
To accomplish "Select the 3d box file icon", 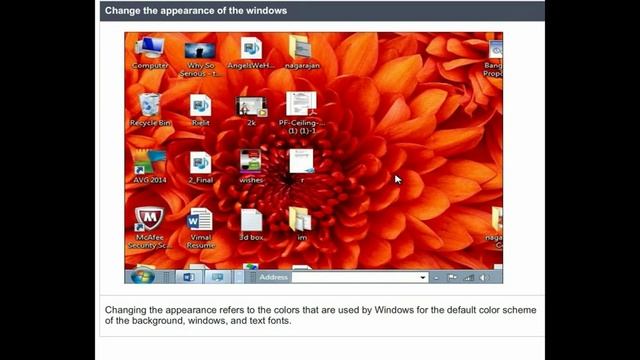I will point(251,224).
